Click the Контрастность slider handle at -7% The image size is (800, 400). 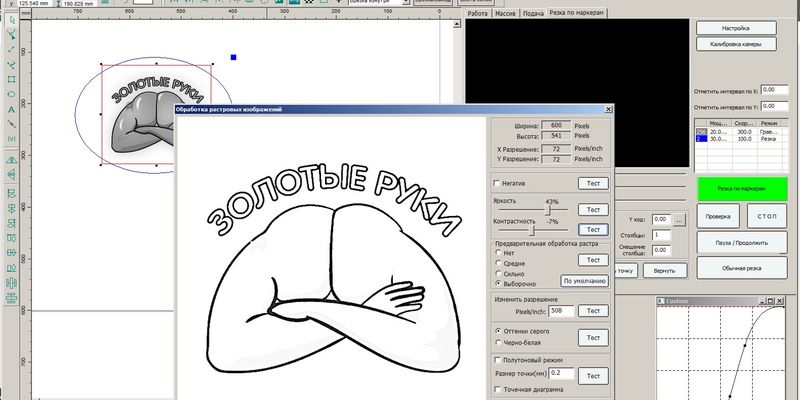click(532, 231)
